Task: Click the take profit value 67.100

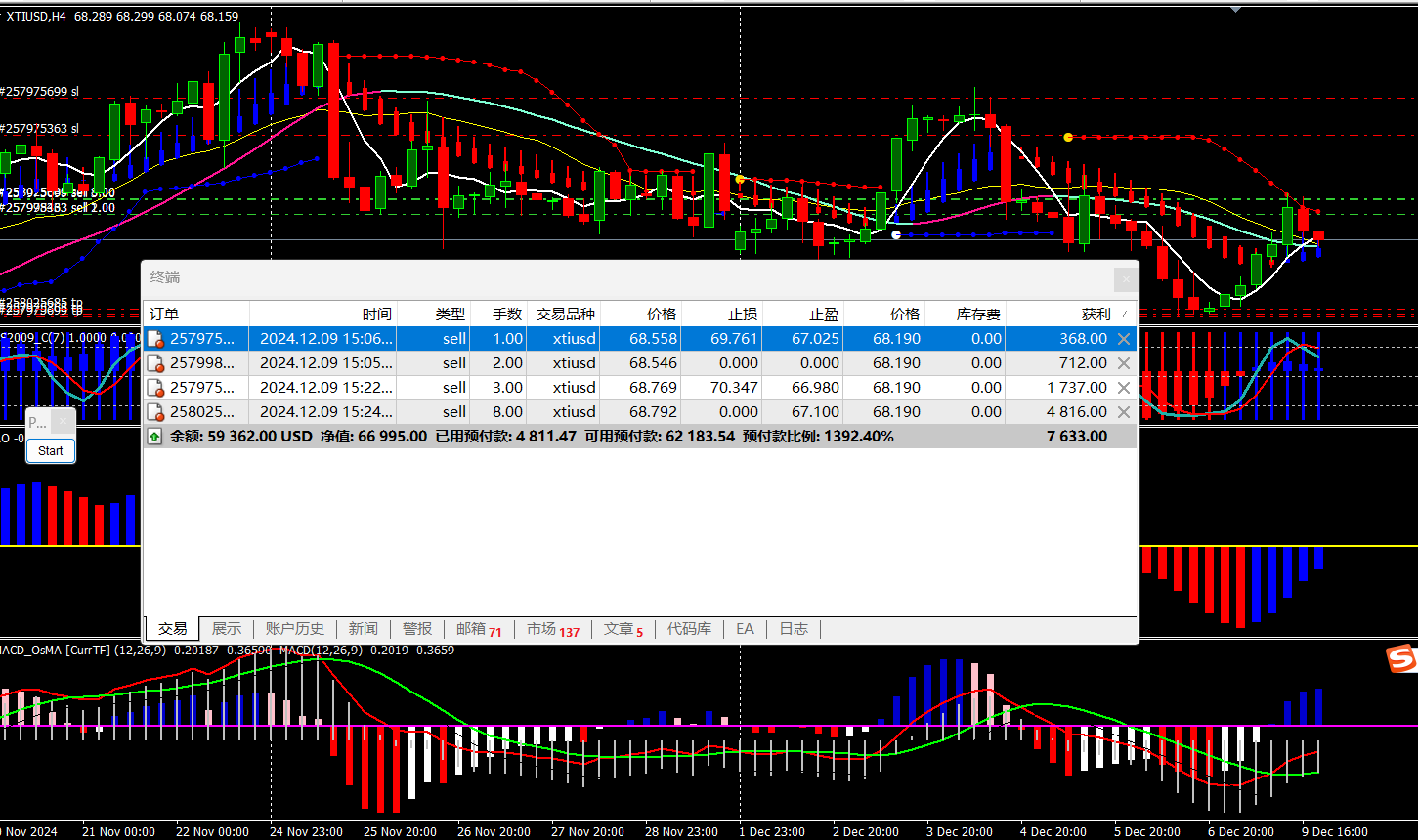Action: [815, 412]
